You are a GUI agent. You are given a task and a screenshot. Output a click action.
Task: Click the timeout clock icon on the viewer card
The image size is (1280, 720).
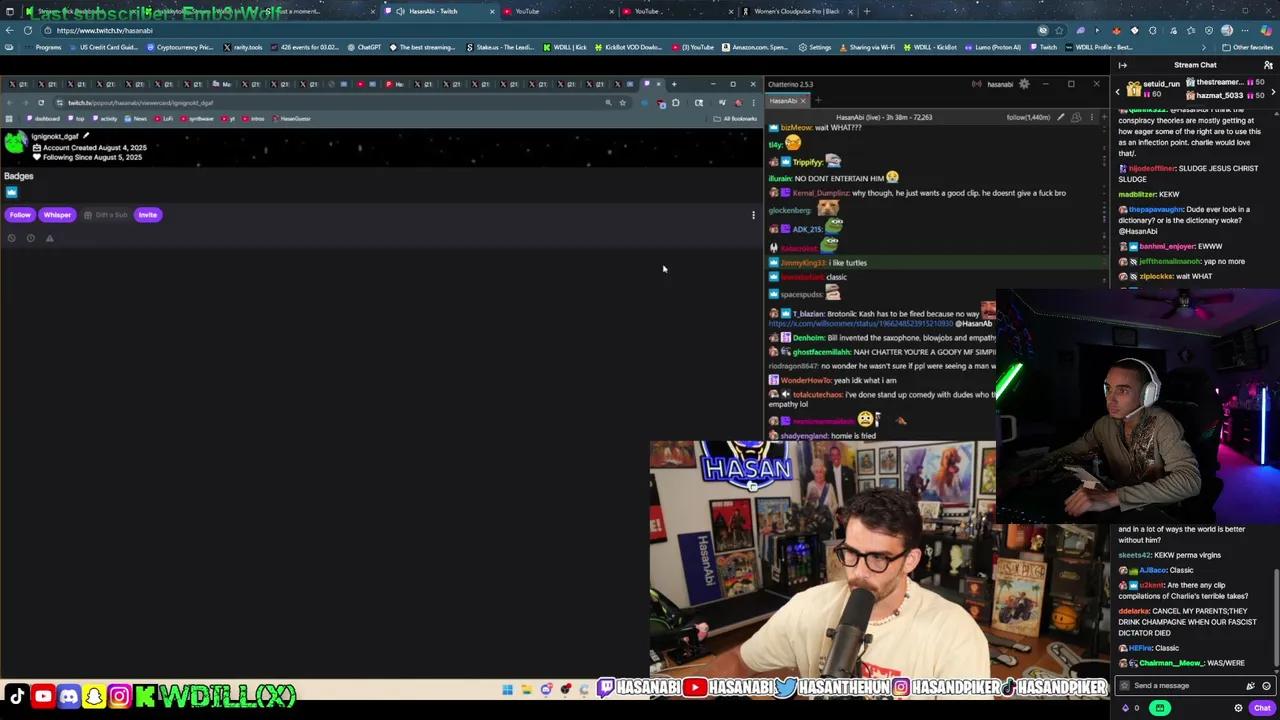coord(31,238)
